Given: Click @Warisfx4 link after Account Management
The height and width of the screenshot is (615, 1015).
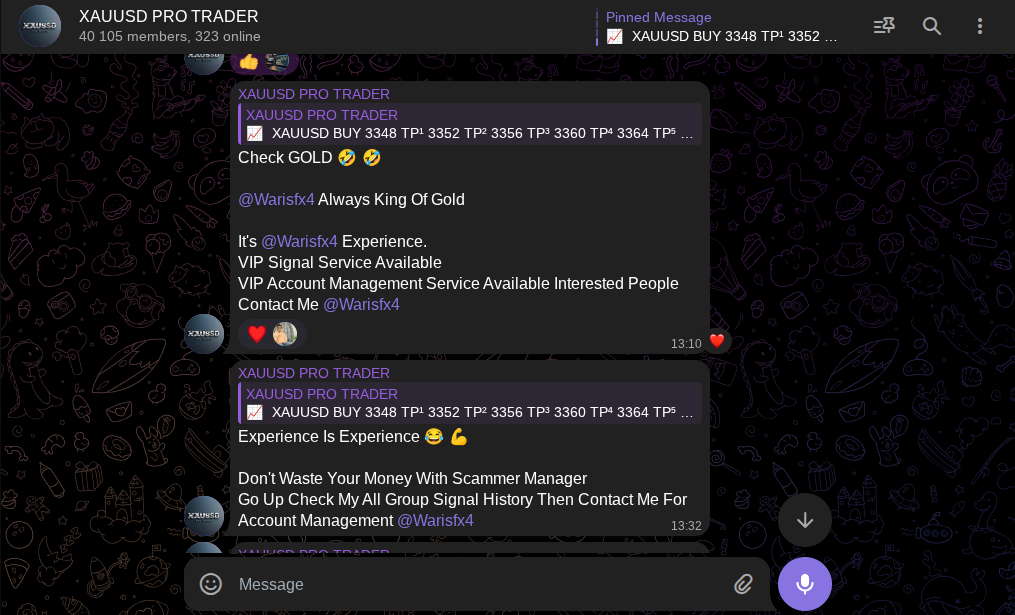Looking at the screenshot, I should coord(435,520).
